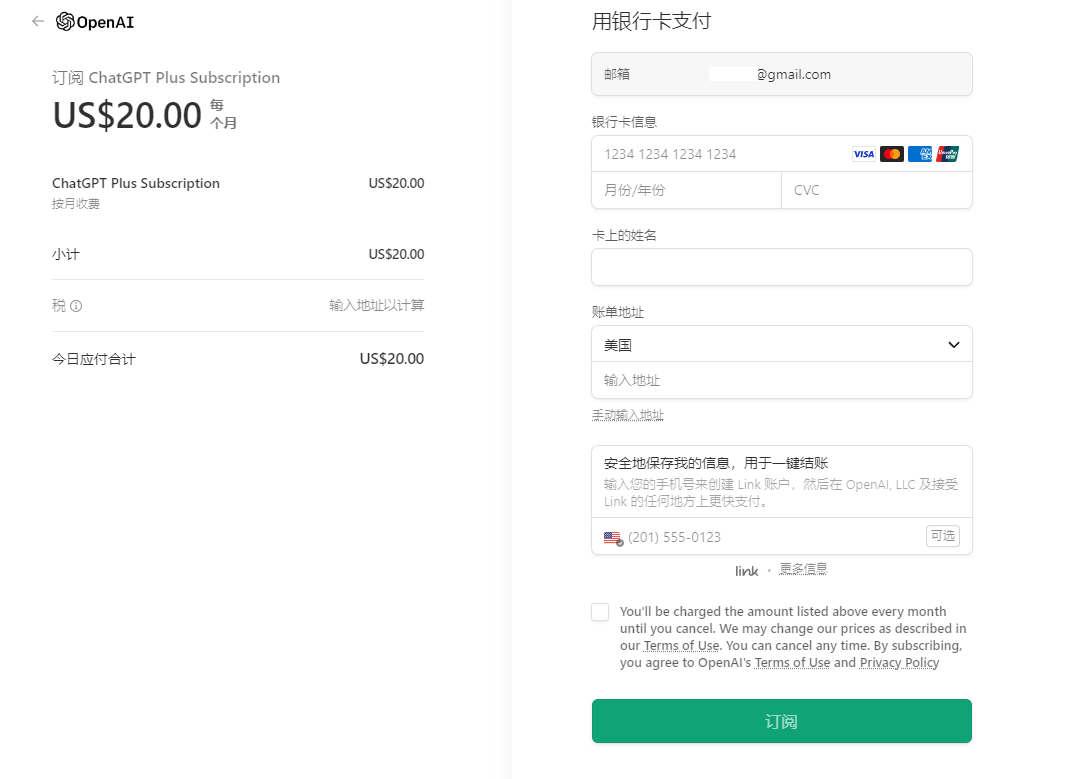Click the Mastercard icon
The height and width of the screenshot is (779, 1084).
891,154
